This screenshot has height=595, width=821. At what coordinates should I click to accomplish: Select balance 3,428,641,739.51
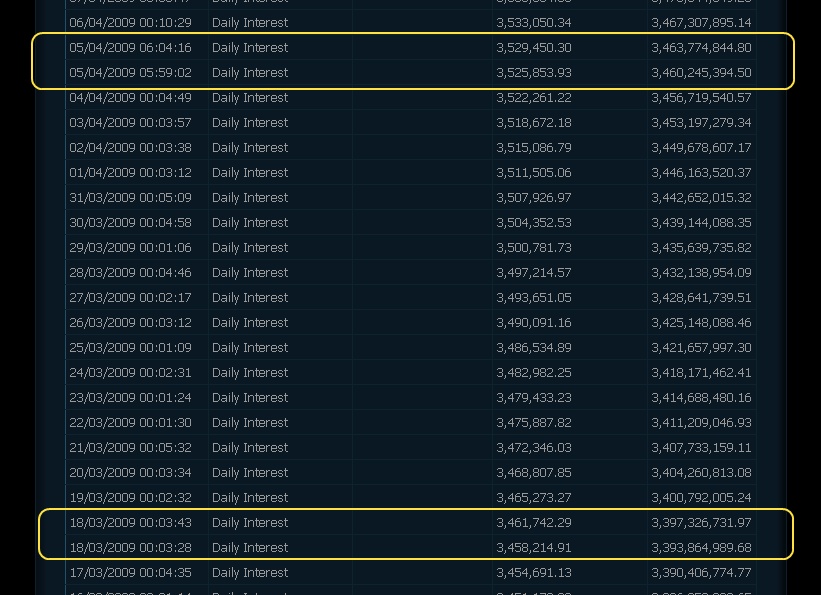pos(701,298)
